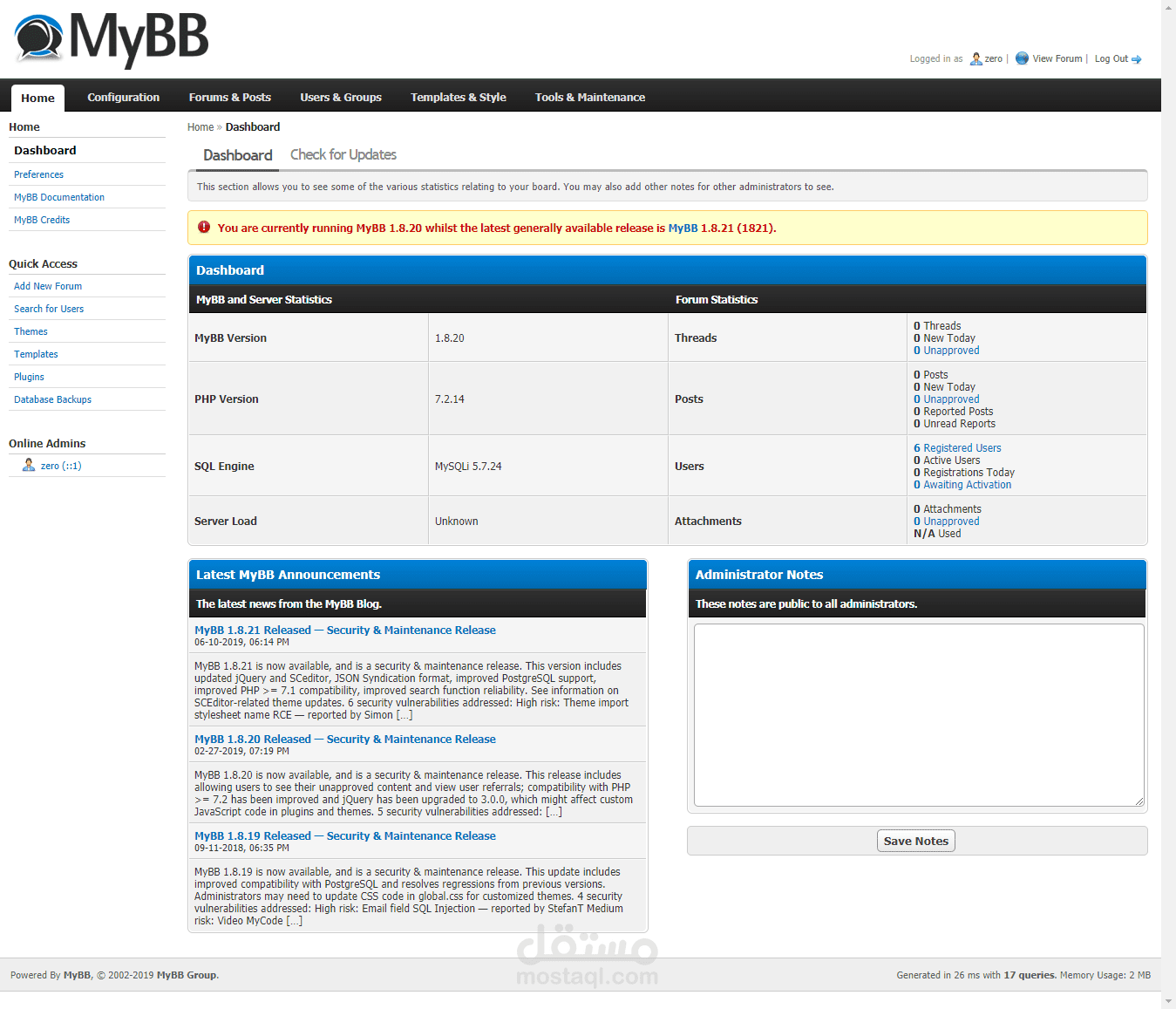Image resolution: width=1176 pixels, height=1009 pixels.
Task: Open the Users & Groups menu
Action: point(341,98)
